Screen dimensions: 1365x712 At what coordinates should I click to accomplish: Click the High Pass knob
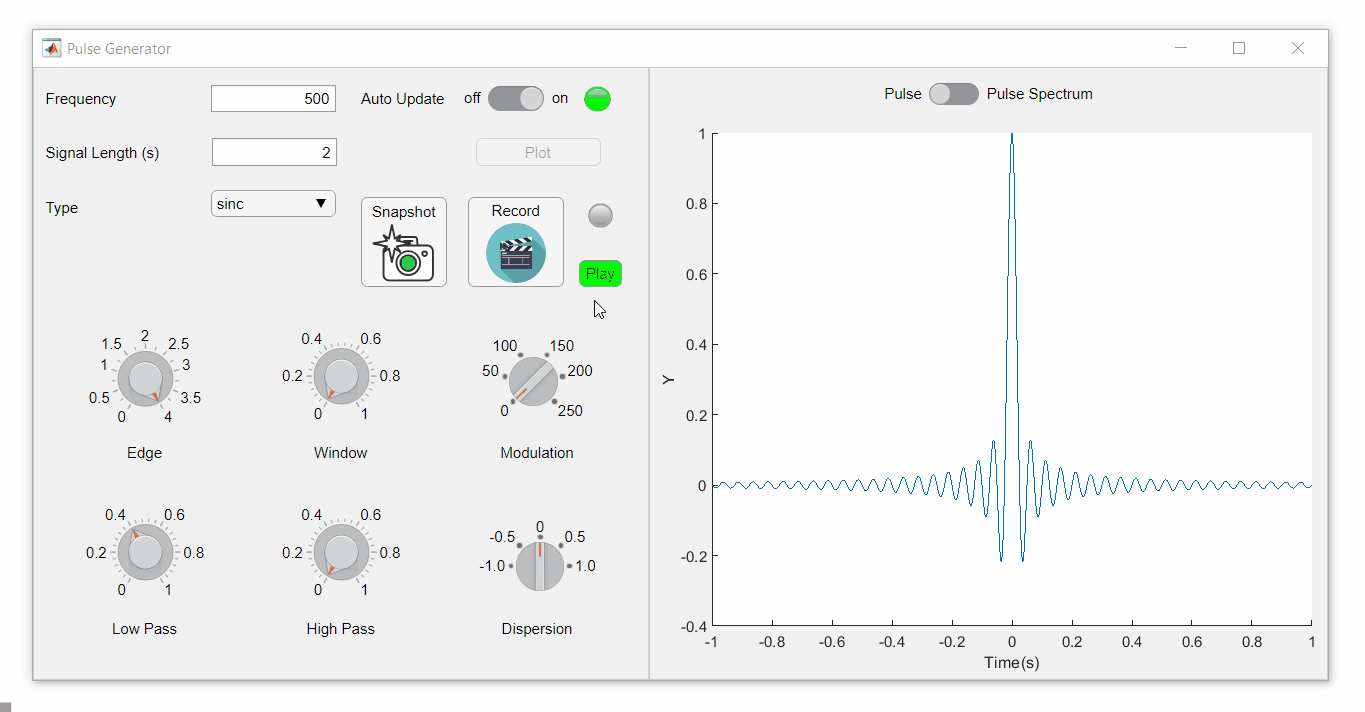[341, 552]
